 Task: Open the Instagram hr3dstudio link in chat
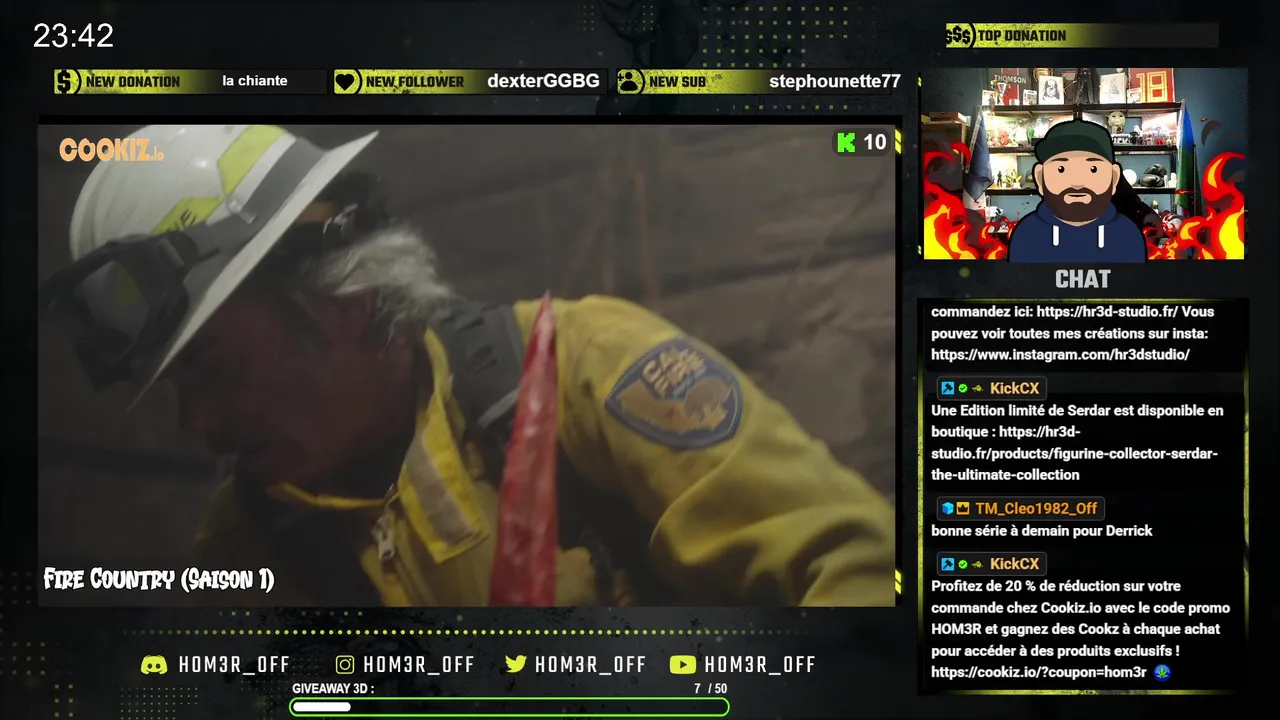click(1060, 355)
